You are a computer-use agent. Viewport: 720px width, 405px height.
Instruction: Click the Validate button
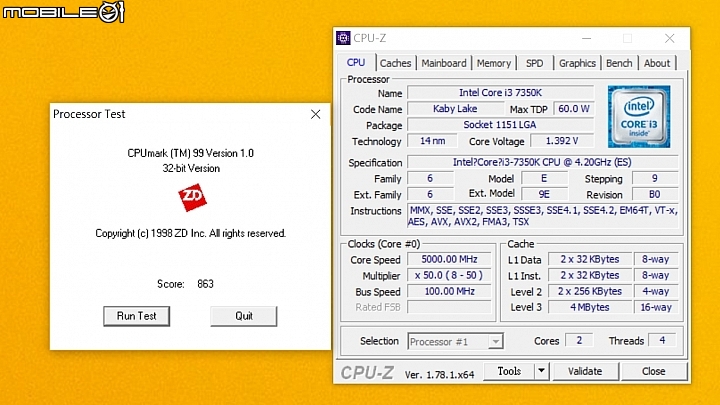point(585,371)
